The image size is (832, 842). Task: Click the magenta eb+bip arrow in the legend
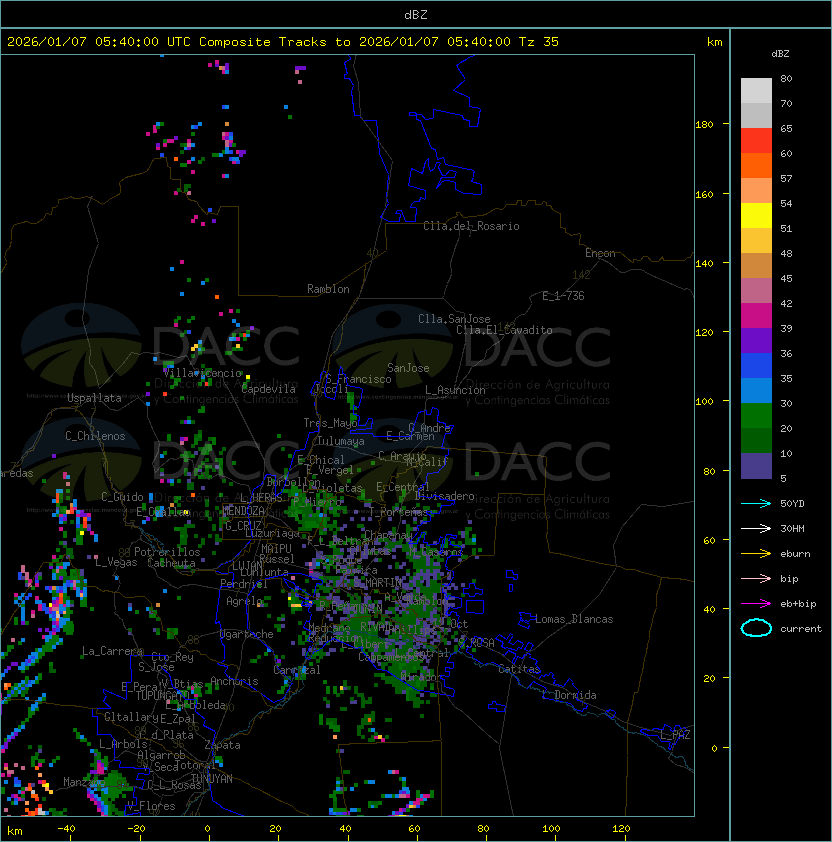click(756, 604)
